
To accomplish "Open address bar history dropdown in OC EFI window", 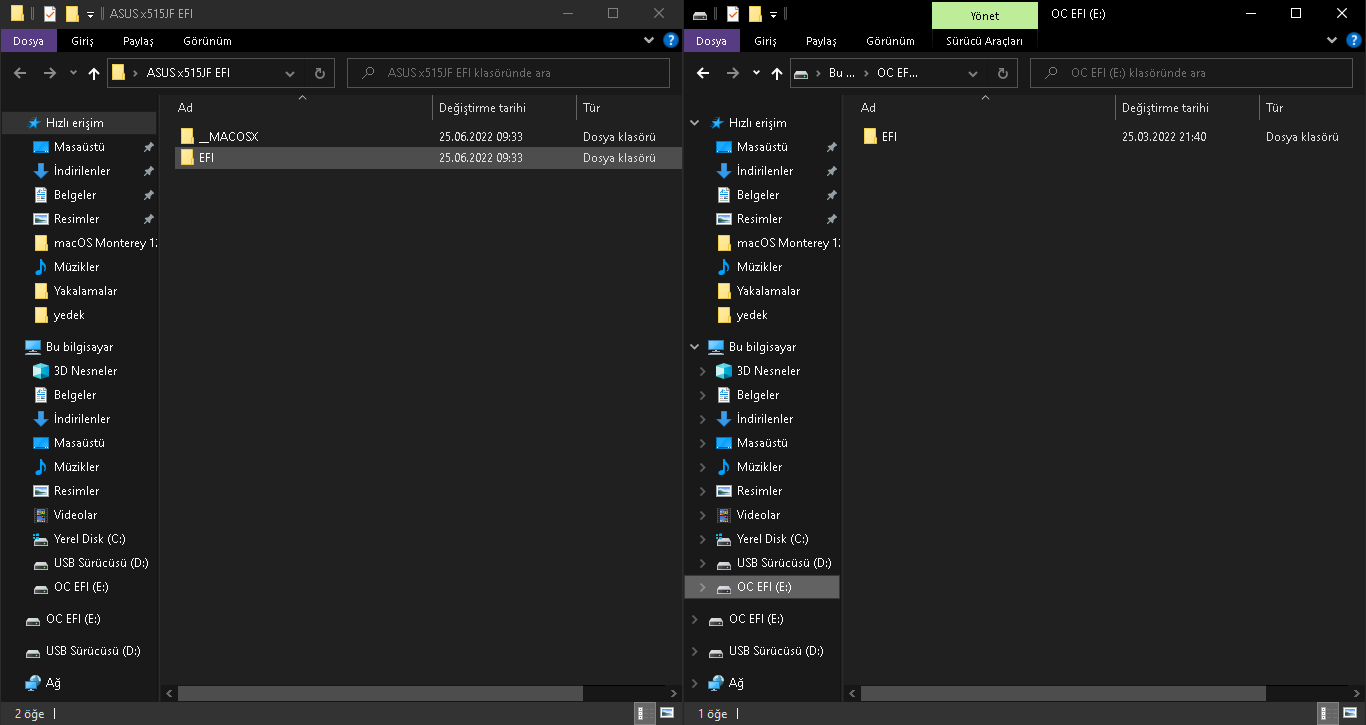I will (x=973, y=73).
